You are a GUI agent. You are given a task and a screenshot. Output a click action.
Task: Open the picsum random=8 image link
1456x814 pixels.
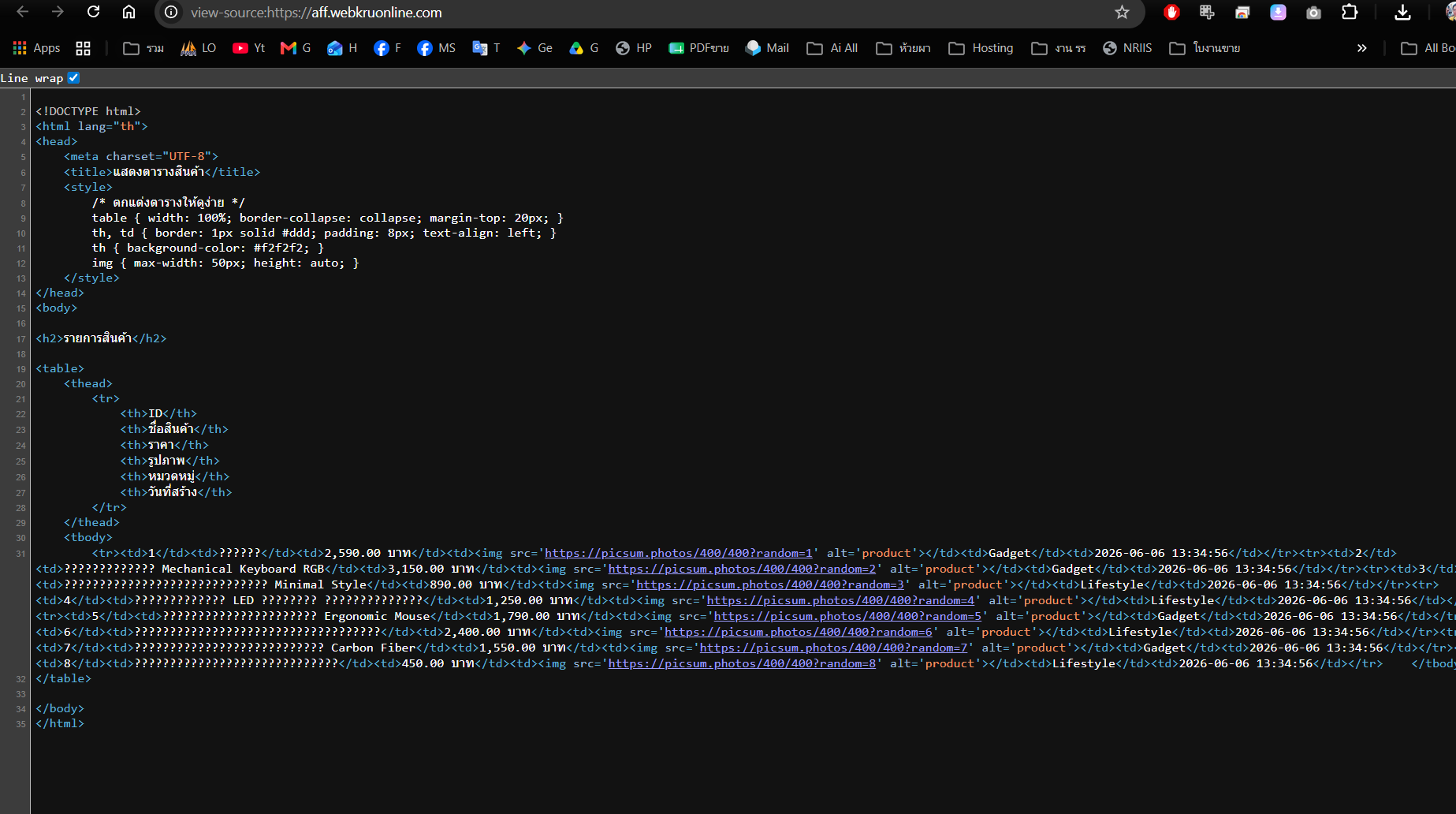(742, 663)
